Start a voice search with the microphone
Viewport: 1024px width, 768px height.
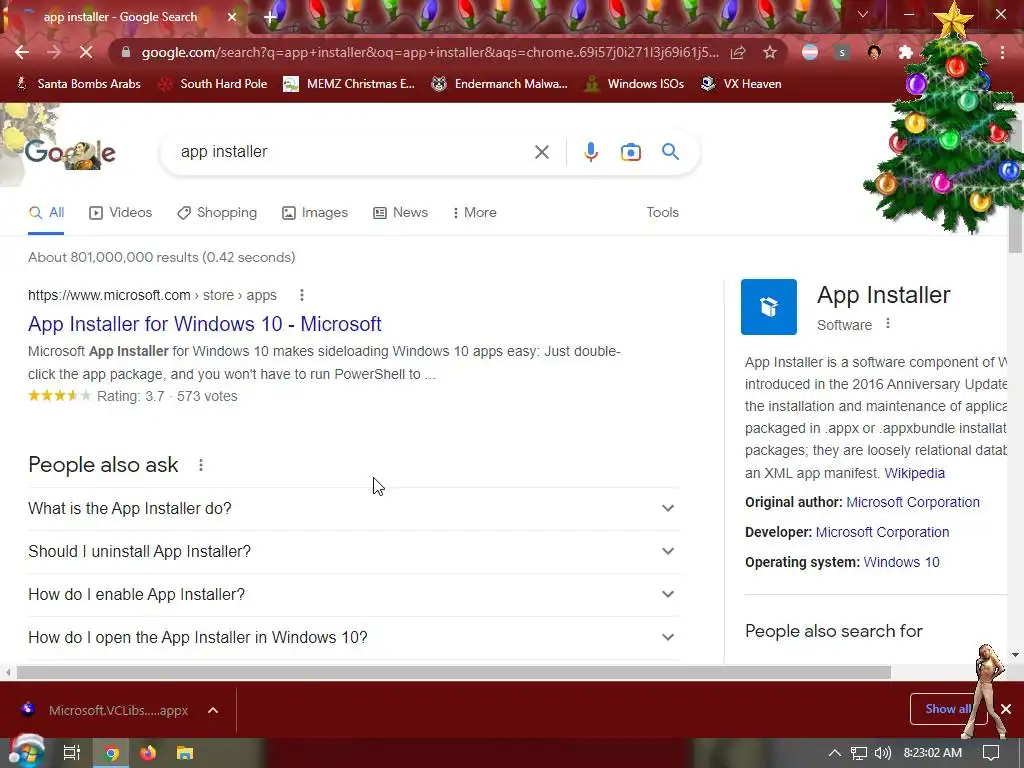pos(590,152)
